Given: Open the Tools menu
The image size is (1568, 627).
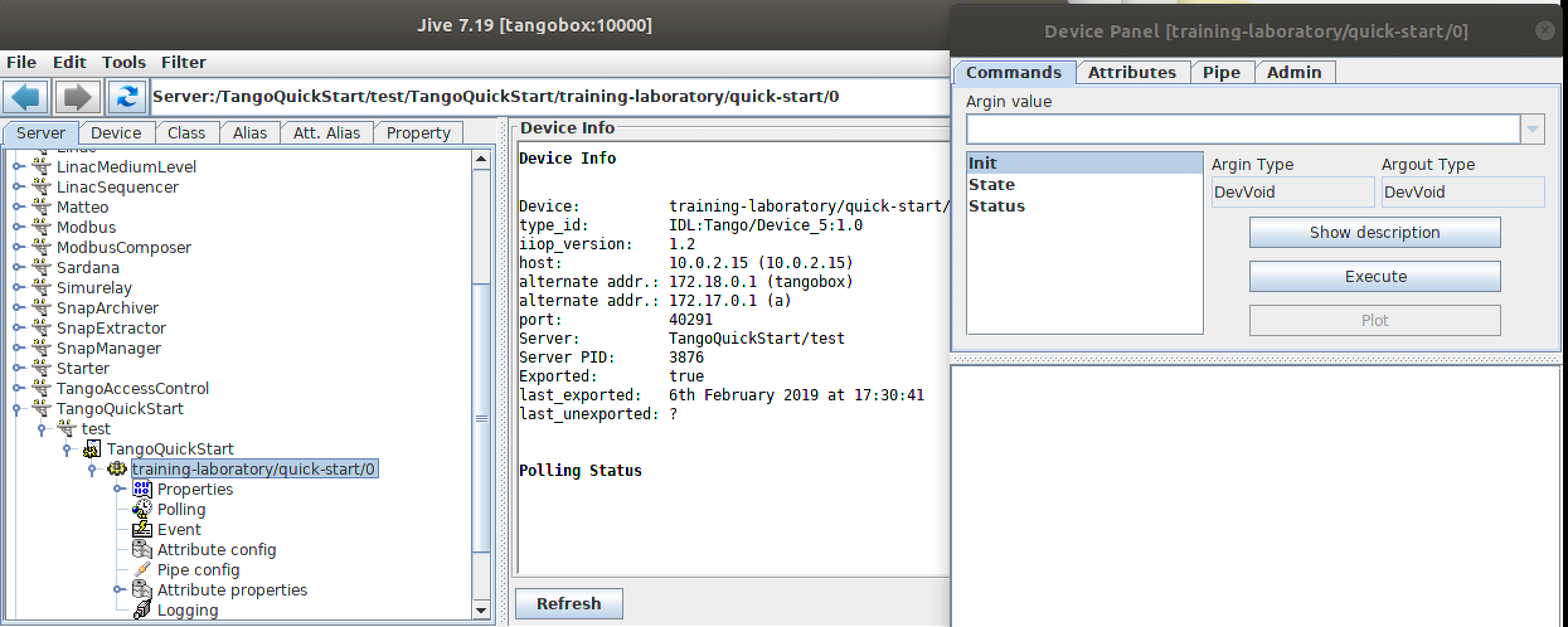Looking at the screenshot, I should pyautogui.click(x=124, y=62).
